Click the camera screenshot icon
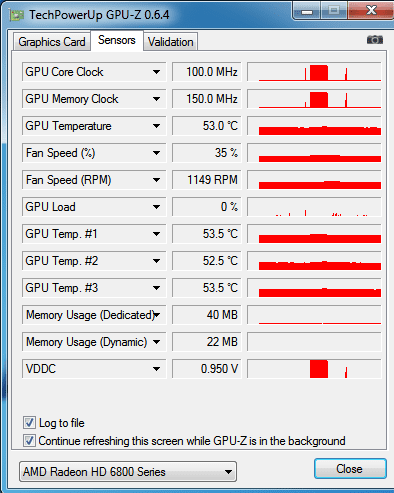The image size is (394, 493). [375, 40]
